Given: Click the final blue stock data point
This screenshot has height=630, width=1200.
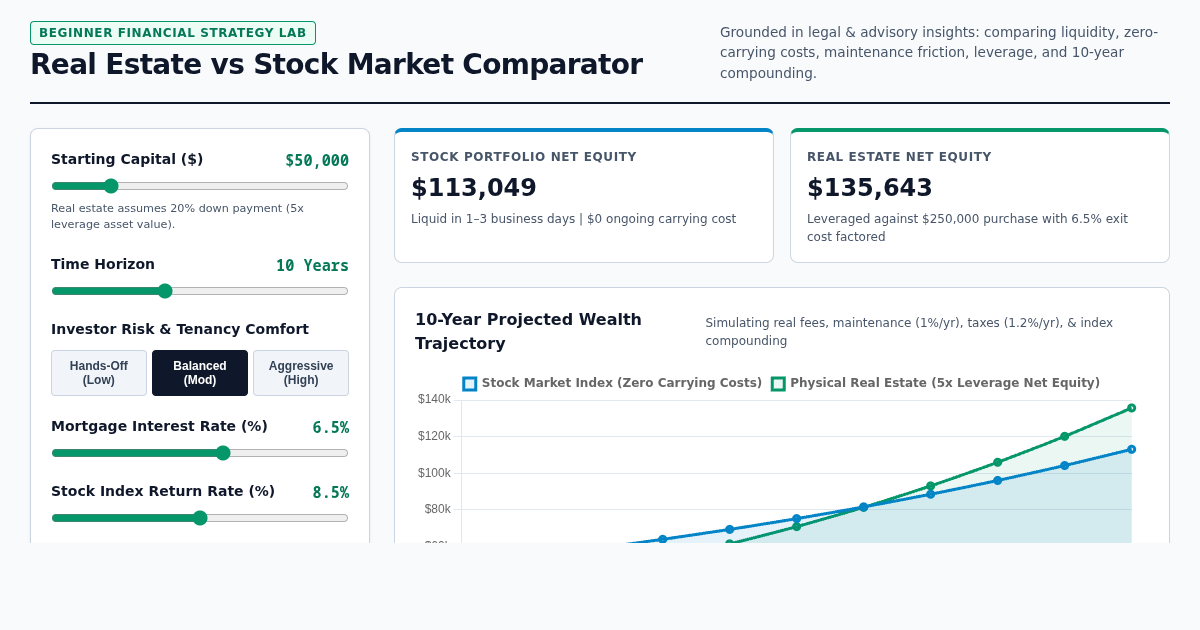Looking at the screenshot, I should [1132, 449].
